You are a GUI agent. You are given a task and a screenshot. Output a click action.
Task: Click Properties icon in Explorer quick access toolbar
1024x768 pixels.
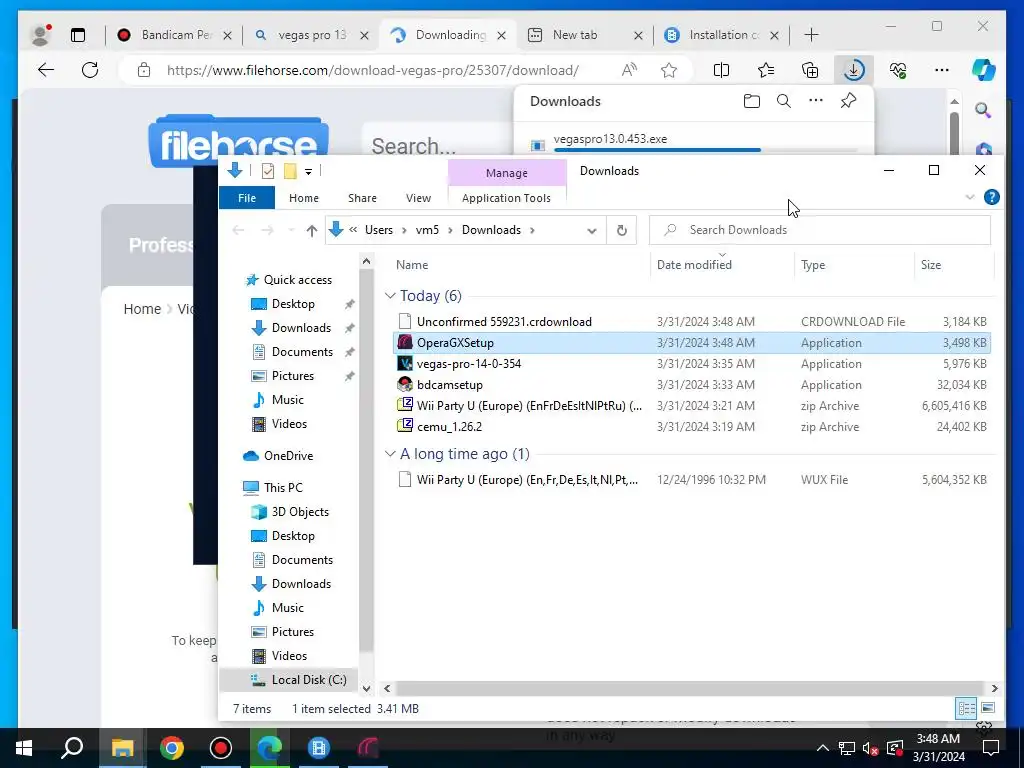click(268, 171)
